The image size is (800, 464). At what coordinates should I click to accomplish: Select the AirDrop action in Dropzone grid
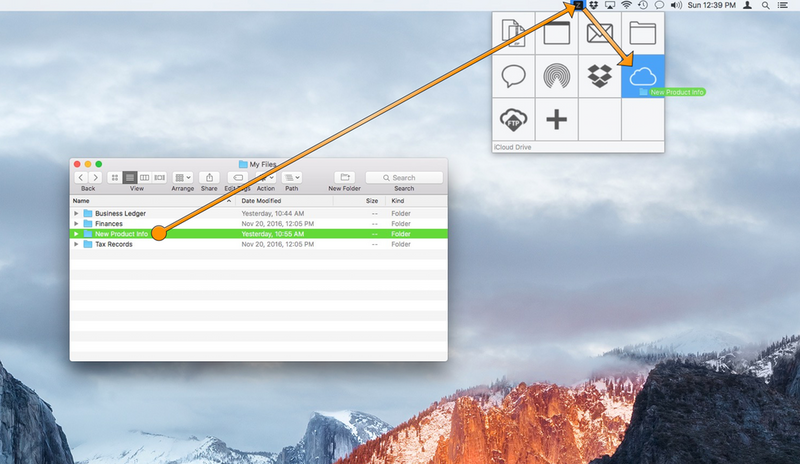pos(557,76)
